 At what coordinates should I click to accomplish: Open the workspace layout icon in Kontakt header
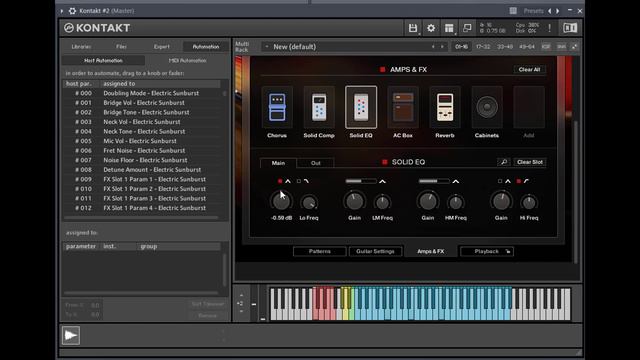[x=449, y=28]
